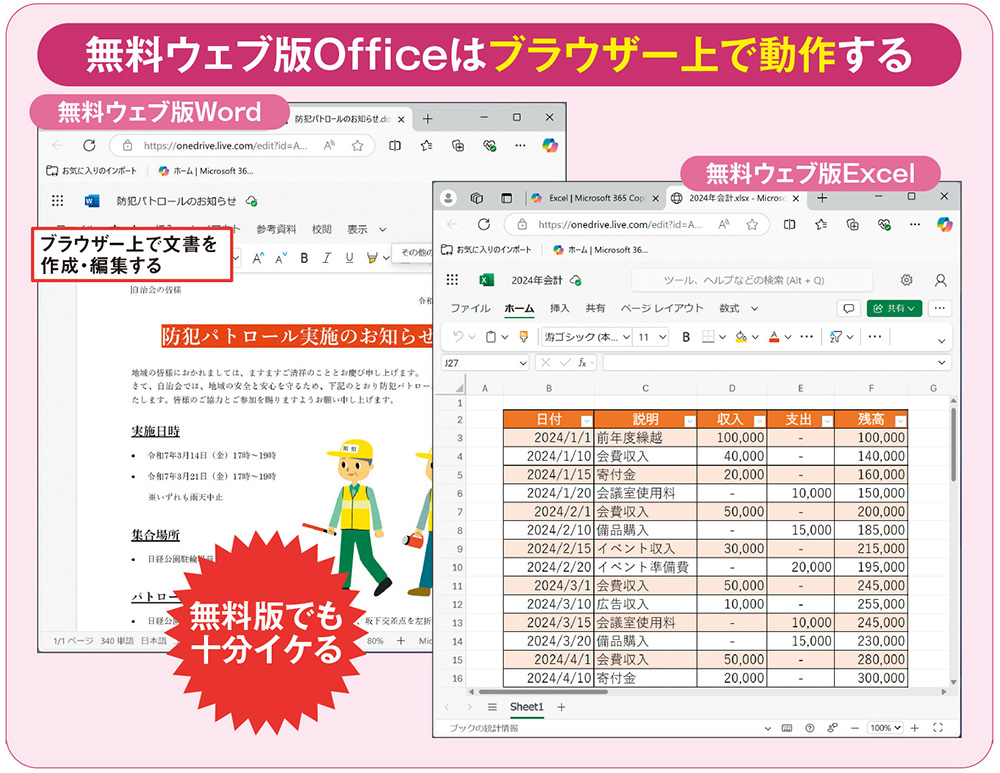Click the green 共有 share button
1000x773 pixels.
click(894, 309)
